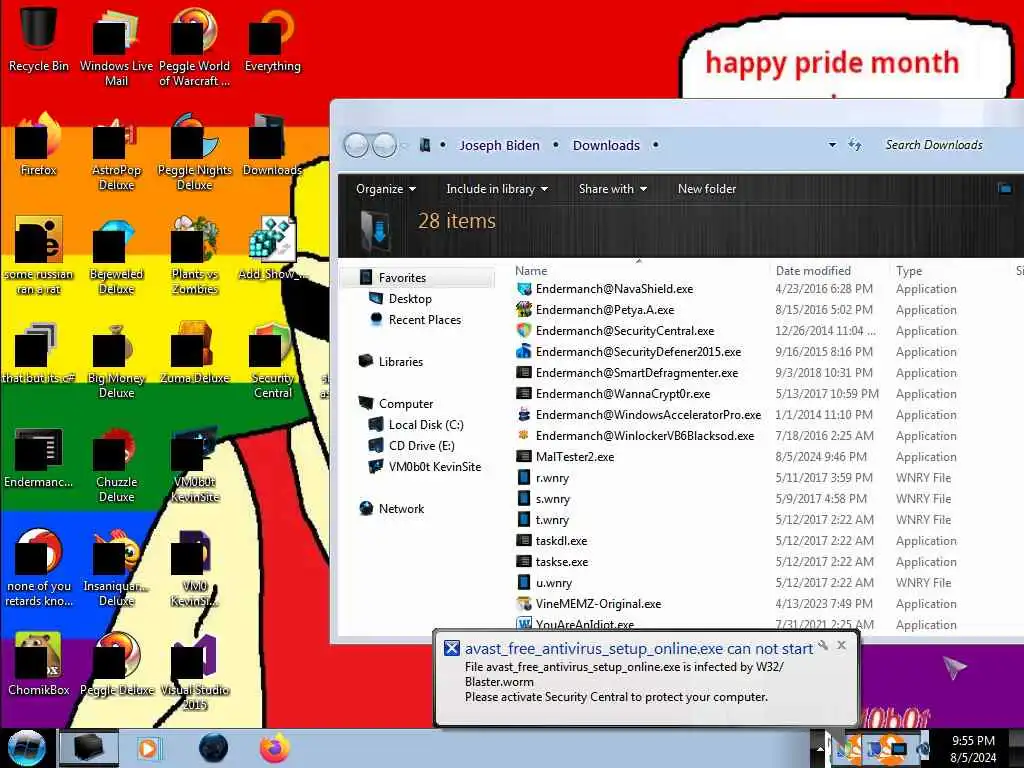Viewport: 1024px width, 768px height.
Task: Select the Chuzzle Deluxe desktop icon
Action: 116,464
